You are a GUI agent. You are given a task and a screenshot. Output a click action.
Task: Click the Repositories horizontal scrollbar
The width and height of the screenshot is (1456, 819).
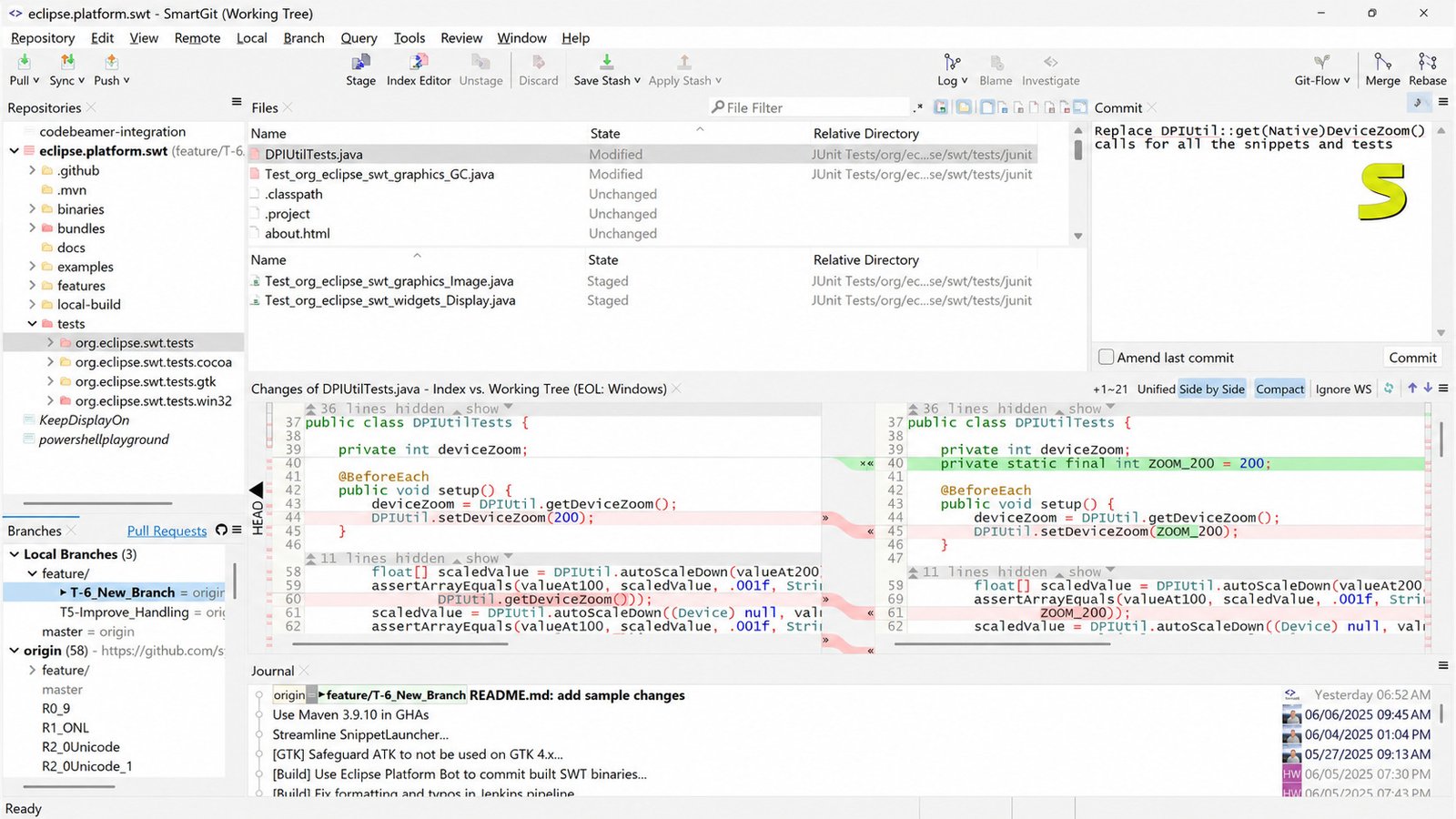(x=97, y=502)
